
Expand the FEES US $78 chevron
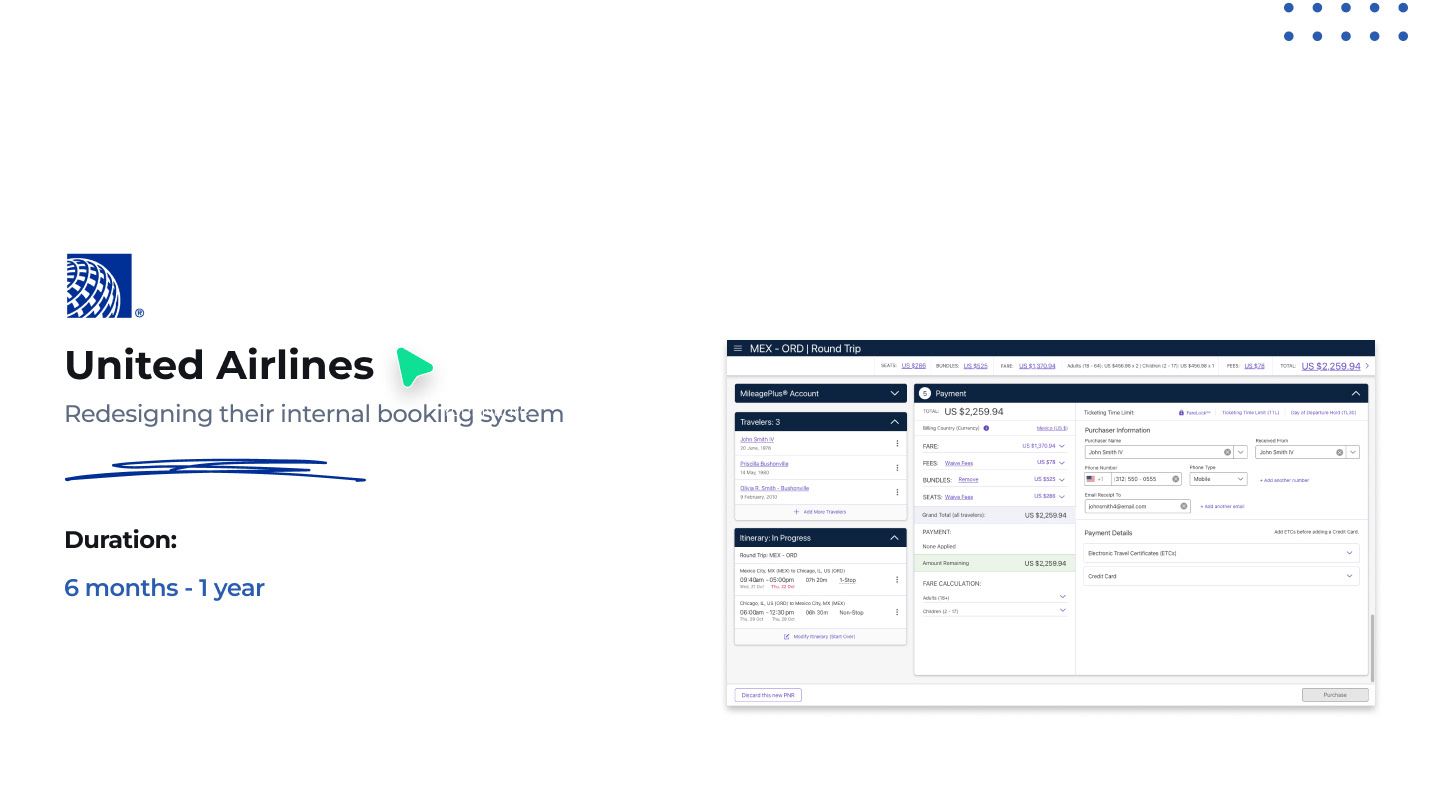(1062, 463)
